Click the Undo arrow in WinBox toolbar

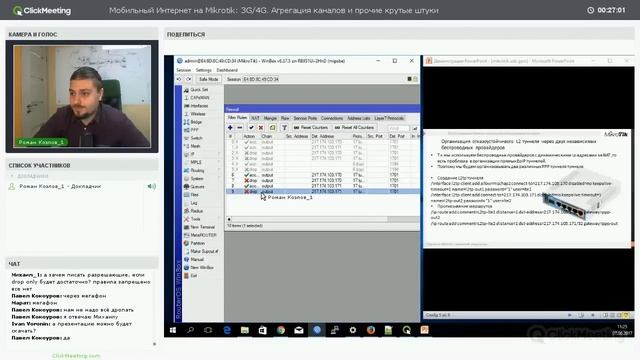pyautogui.click(x=179, y=79)
